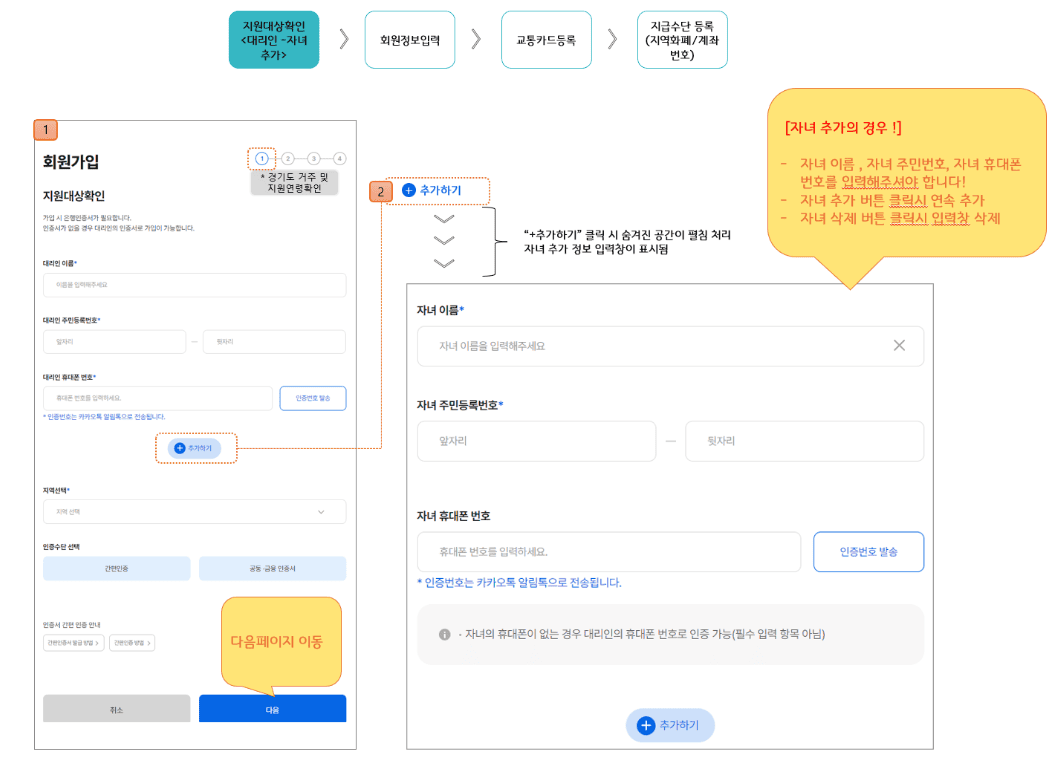Clear the 자녀 이름 field with the X icon
Screen dimensions: 1061x762
coord(897,345)
